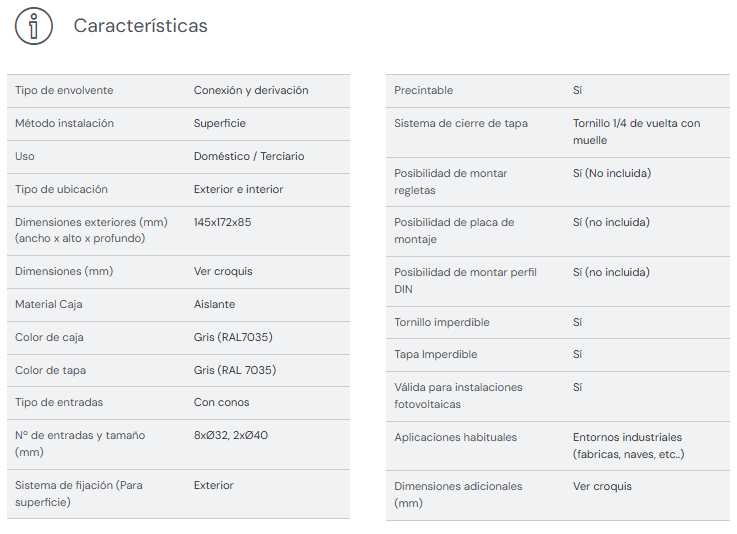This screenshot has width=737, height=534.
Task: Select 'Válida para instalaciones fotovoltaicas' label
Action: click(x=458, y=395)
